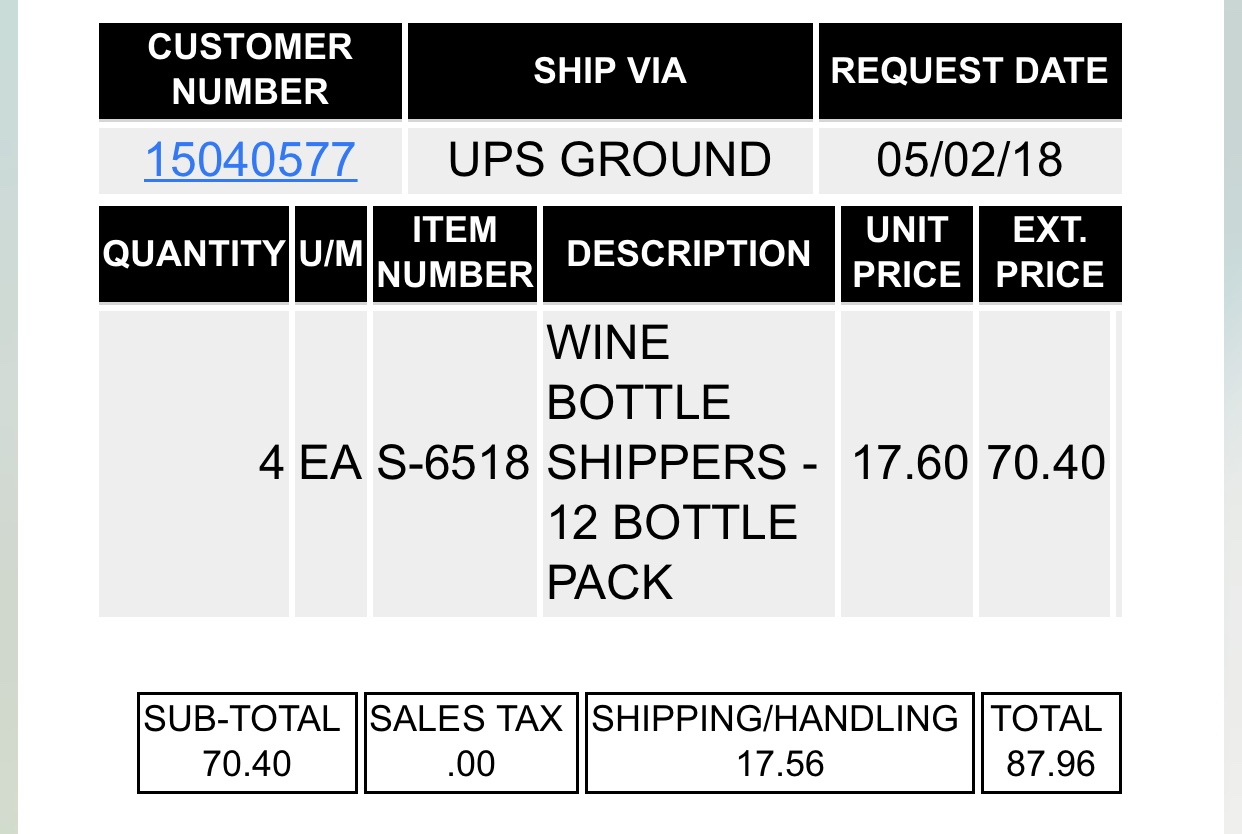Viewport: 1242px width, 834px height.
Task: Click the EXT. PRICE column header
Action: point(1050,254)
